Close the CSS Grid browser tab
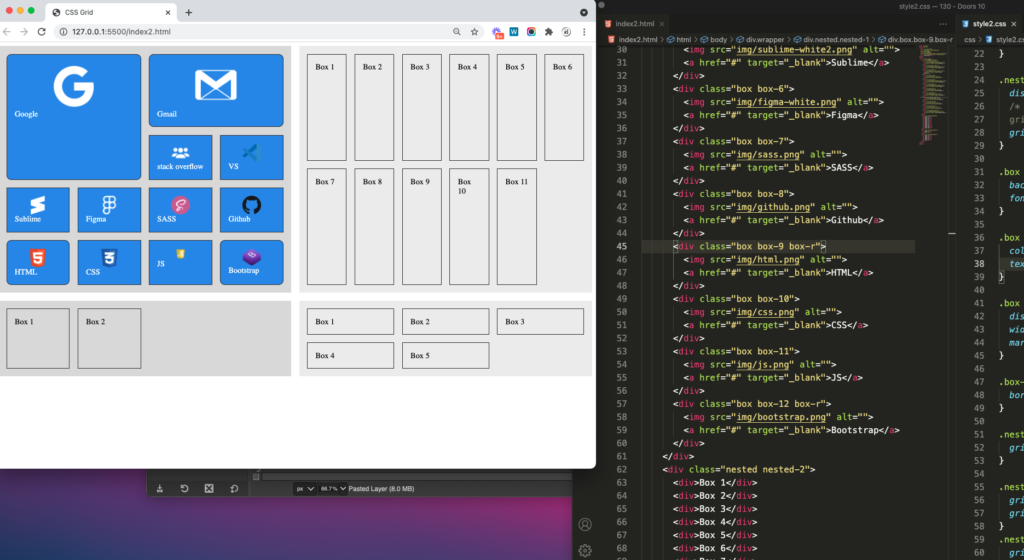 168,12
